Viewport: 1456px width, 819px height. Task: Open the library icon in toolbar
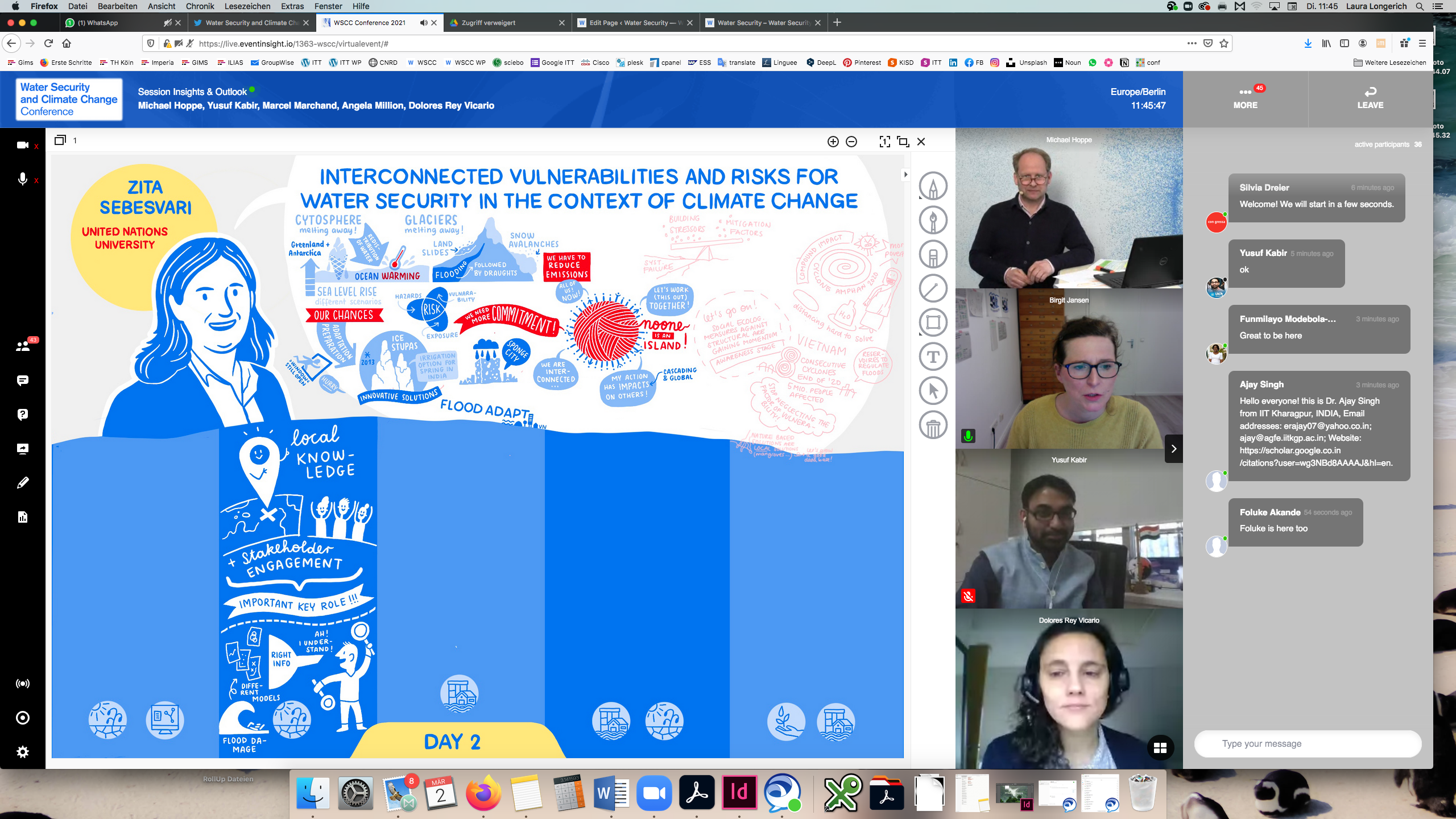(x=1326, y=43)
